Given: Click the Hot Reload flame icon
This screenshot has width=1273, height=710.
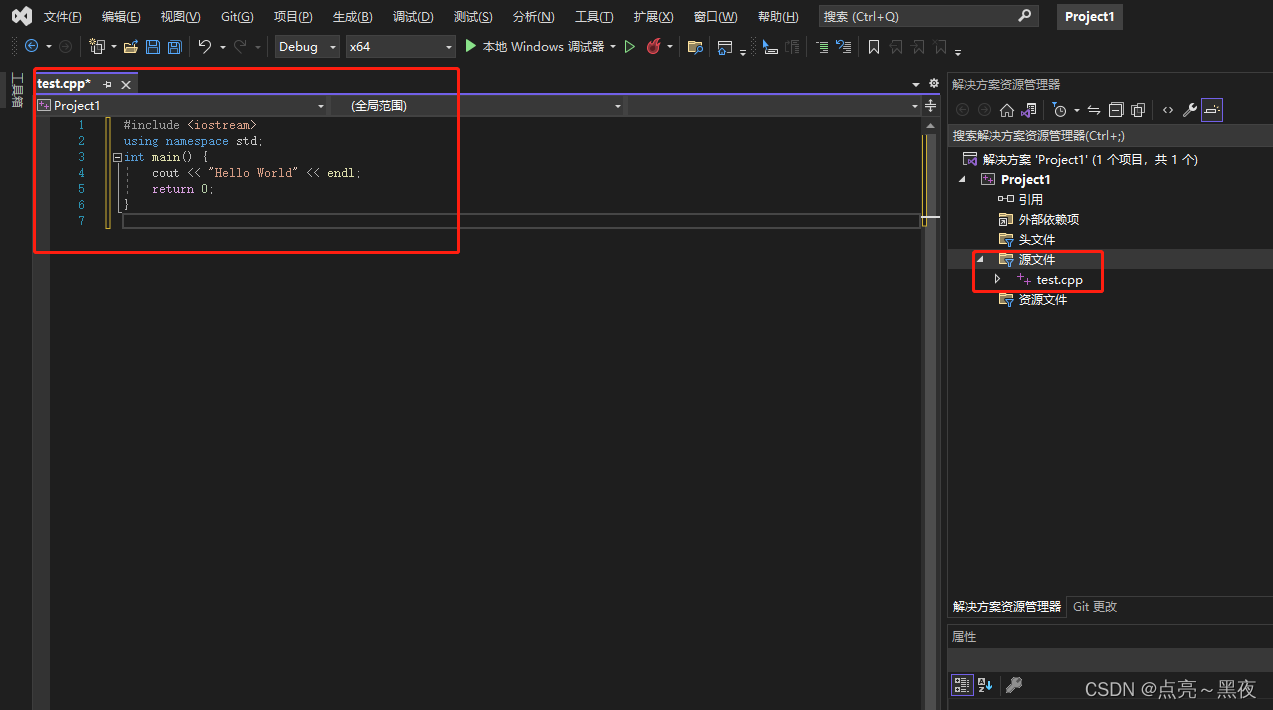Looking at the screenshot, I should pyautogui.click(x=654, y=46).
